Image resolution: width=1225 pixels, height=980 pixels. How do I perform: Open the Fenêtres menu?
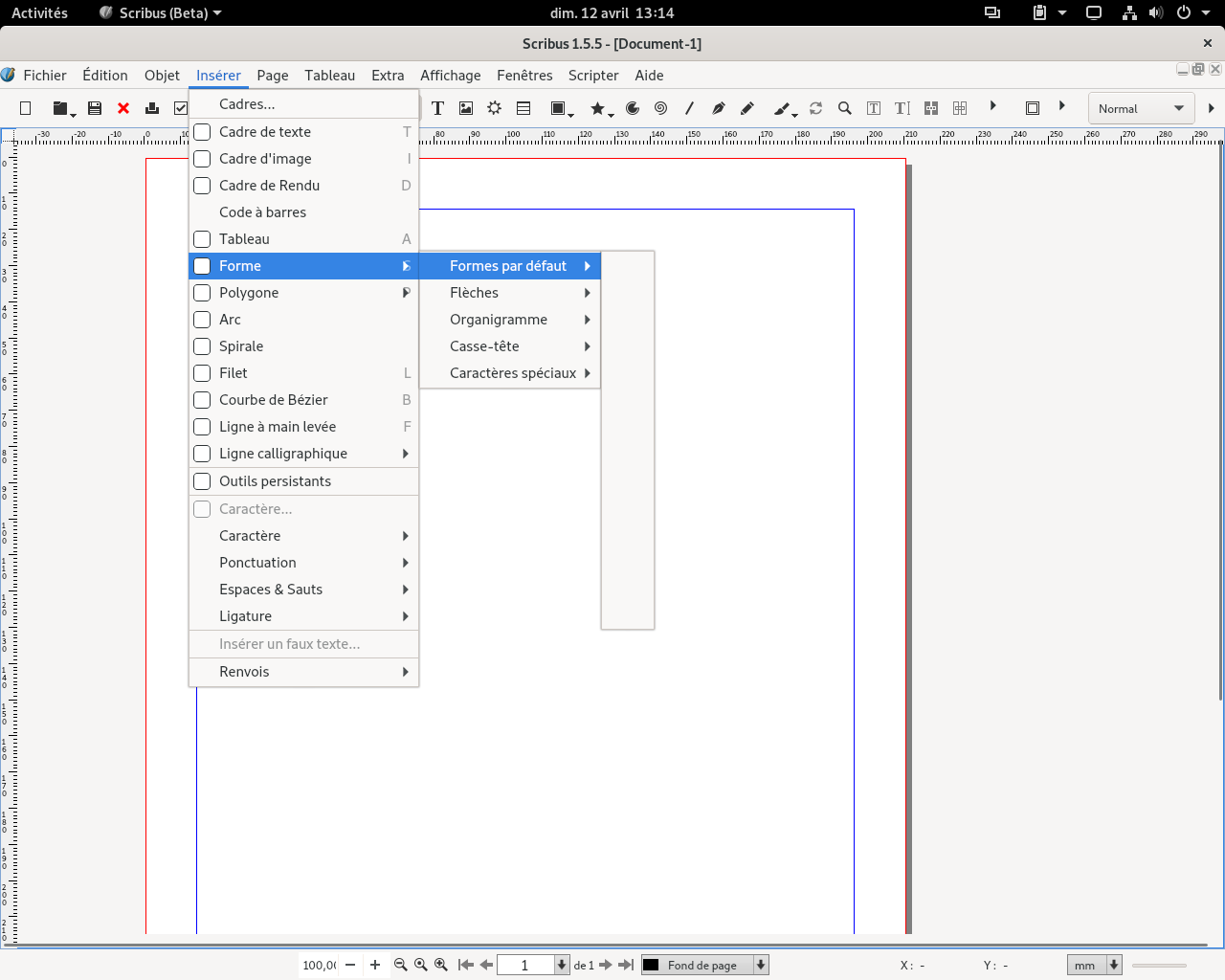[x=523, y=76]
